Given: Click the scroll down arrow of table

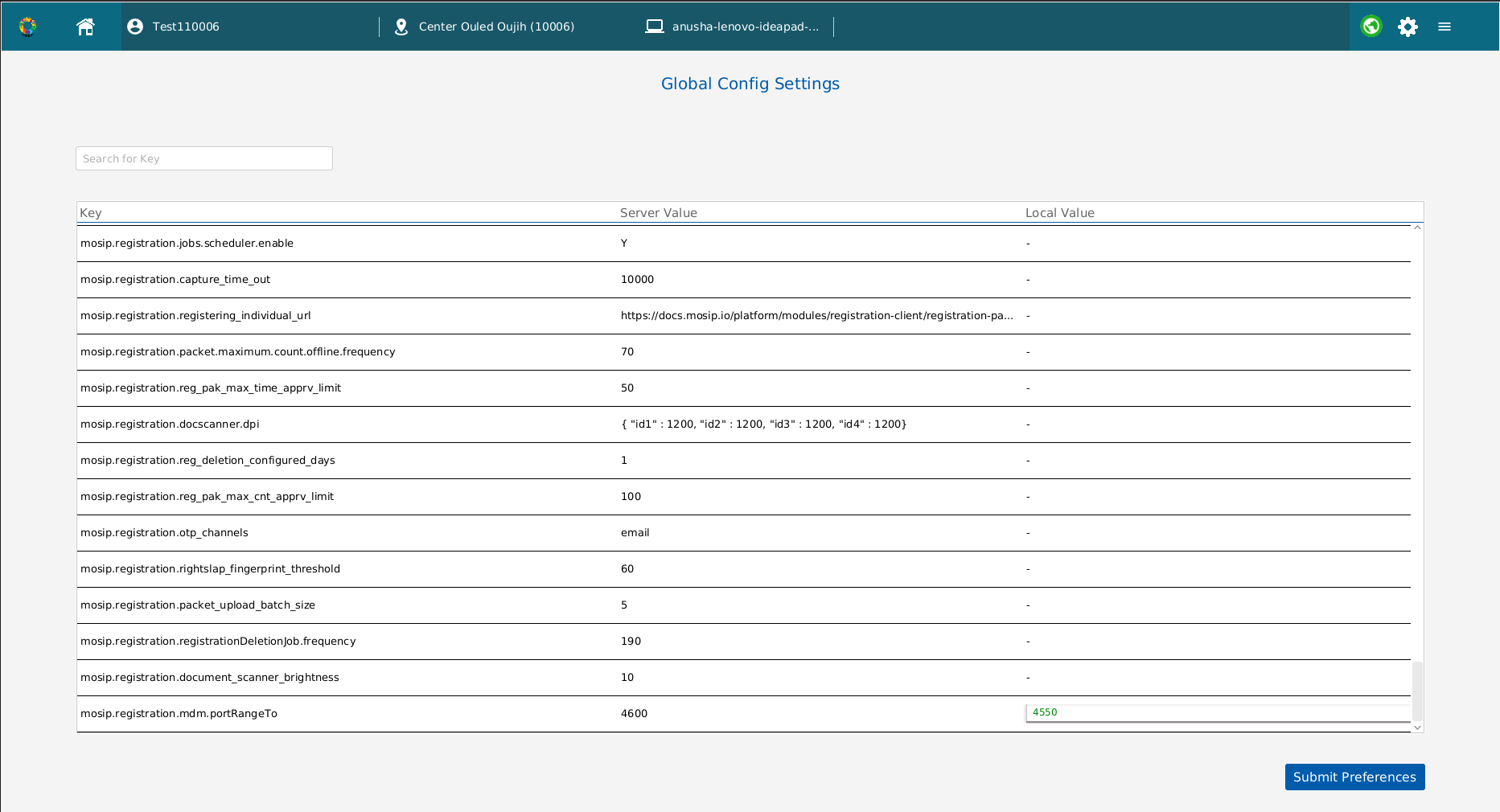Looking at the screenshot, I should tap(1417, 728).
